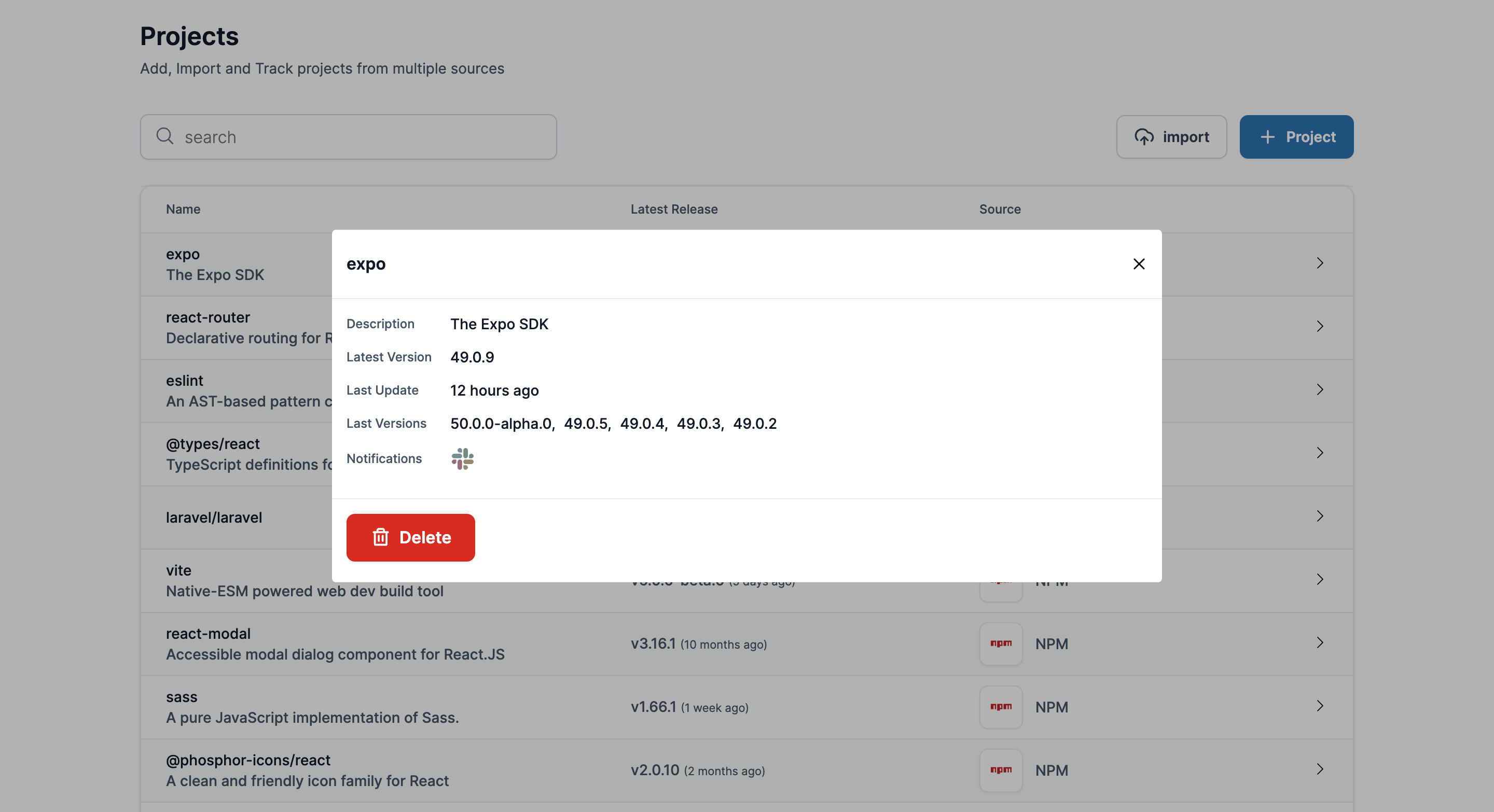This screenshot has height=812, width=1494.
Task: Click version 49.0.4 in Last Versions
Action: (642, 424)
